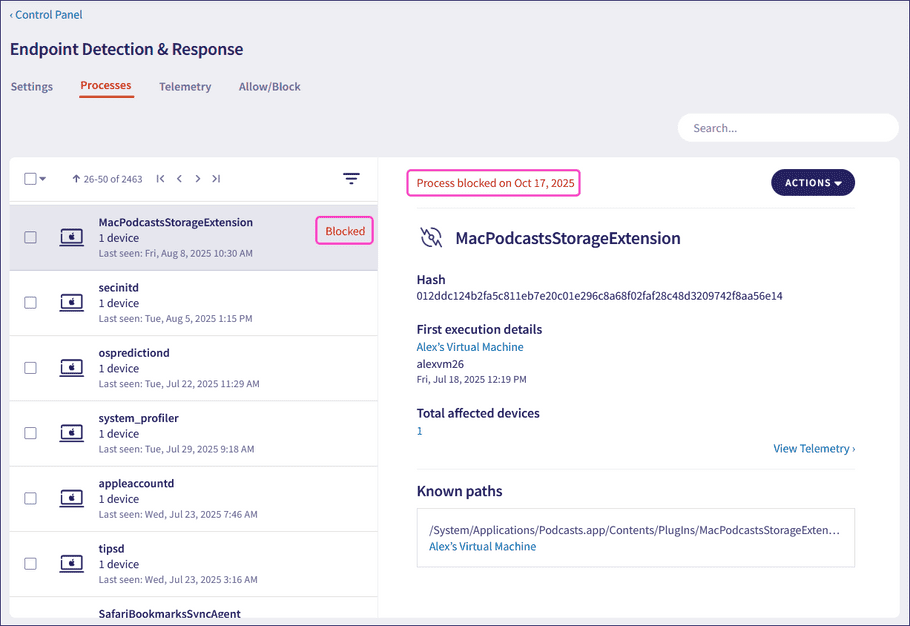This screenshot has width=910, height=626.
Task: Open the ACTIONS dropdown menu
Action: [812, 183]
